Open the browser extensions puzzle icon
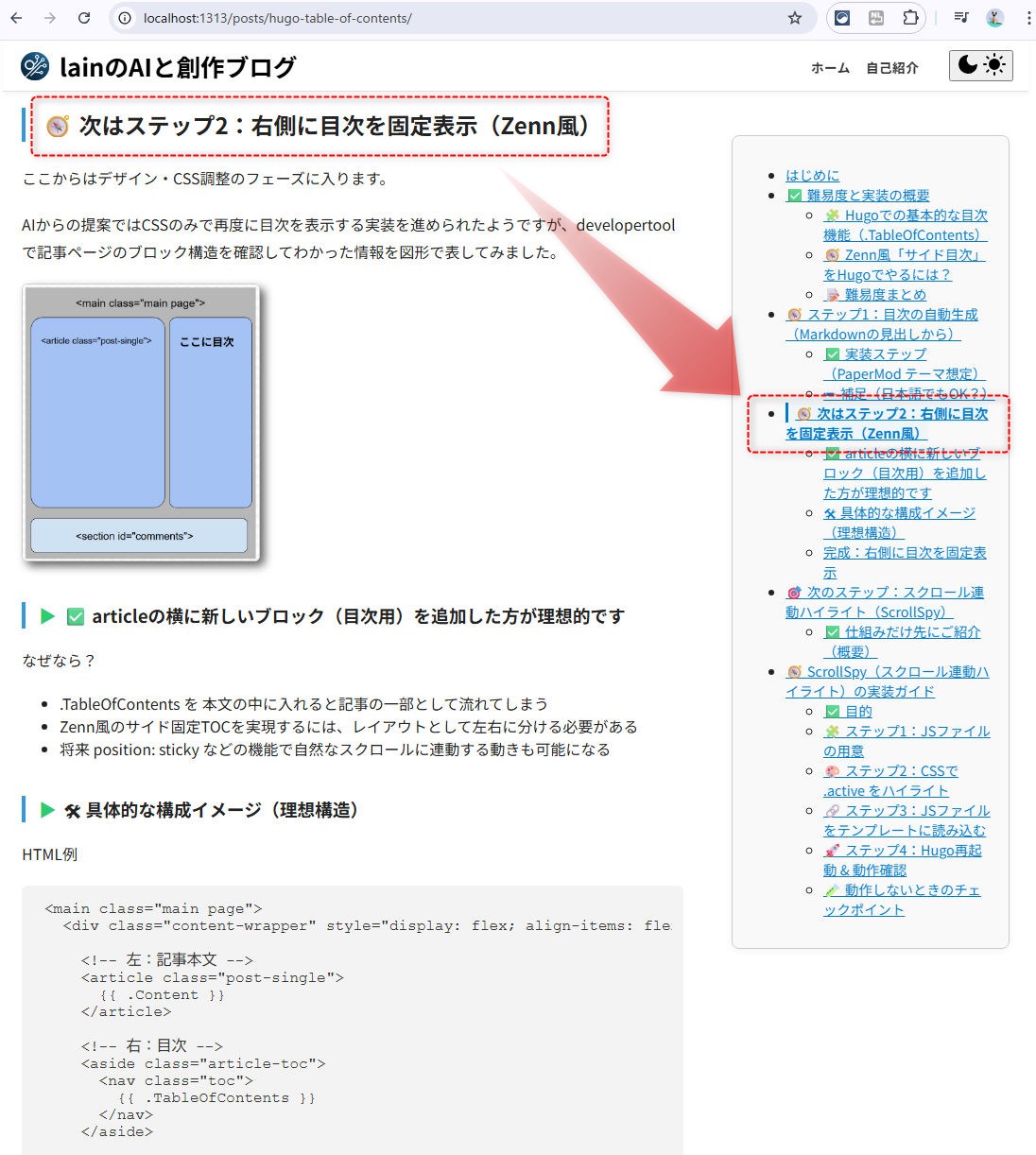 tap(909, 18)
